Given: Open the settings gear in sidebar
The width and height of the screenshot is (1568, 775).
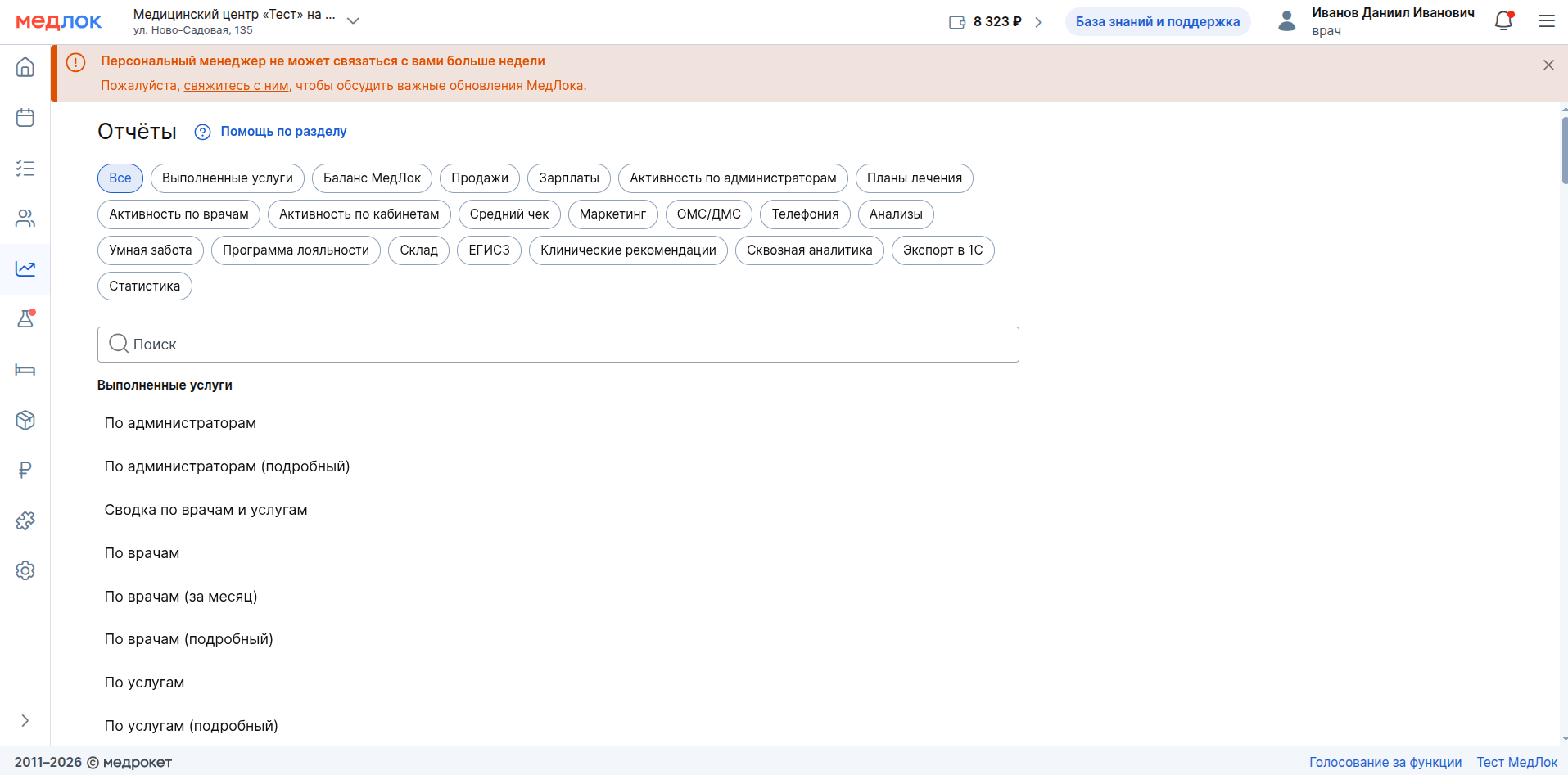Looking at the screenshot, I should (x=25, y=570).
